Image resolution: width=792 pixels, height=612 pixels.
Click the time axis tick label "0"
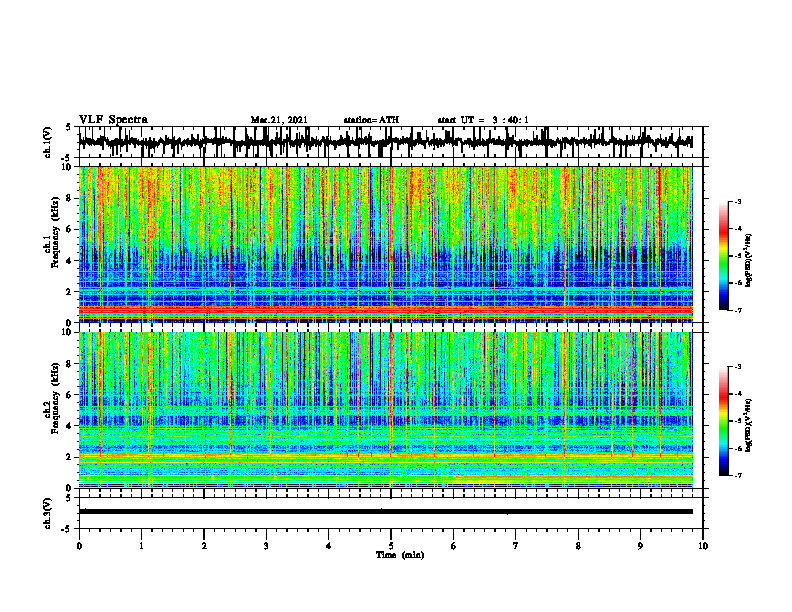[79, 546]
